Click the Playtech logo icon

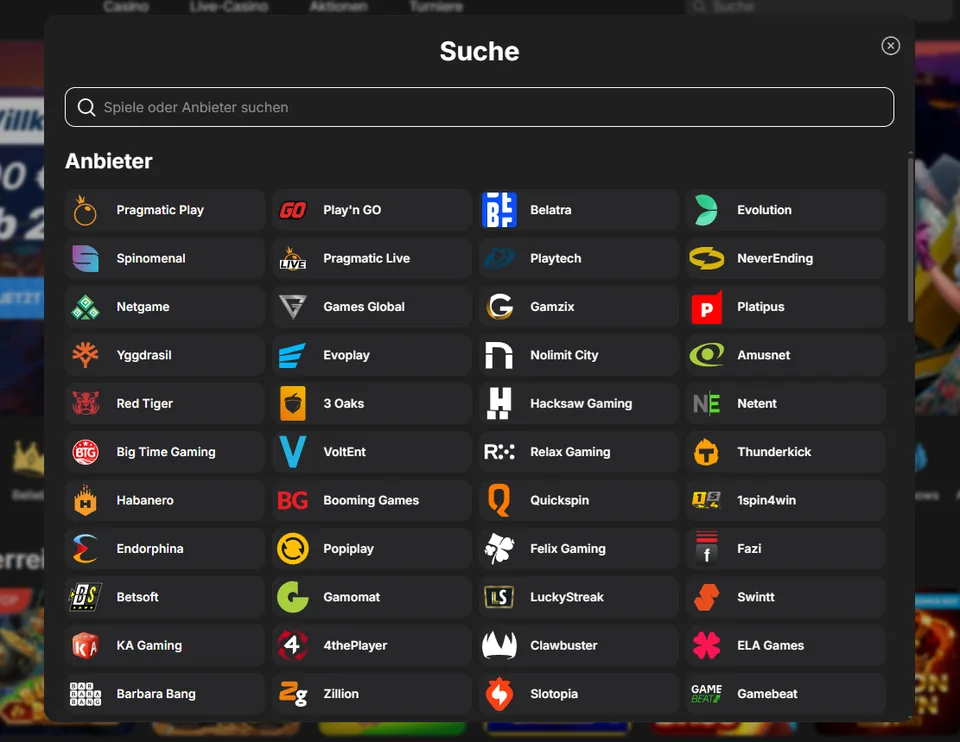click(499, 258)
